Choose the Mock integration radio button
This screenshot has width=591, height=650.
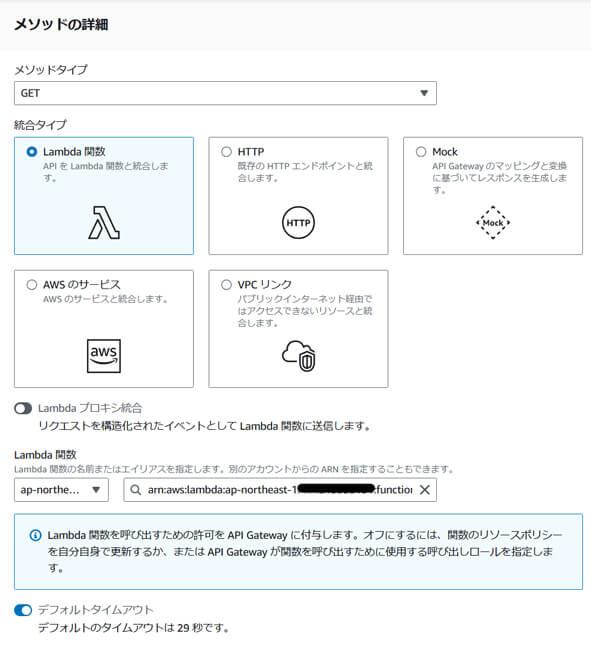[421, 152]
